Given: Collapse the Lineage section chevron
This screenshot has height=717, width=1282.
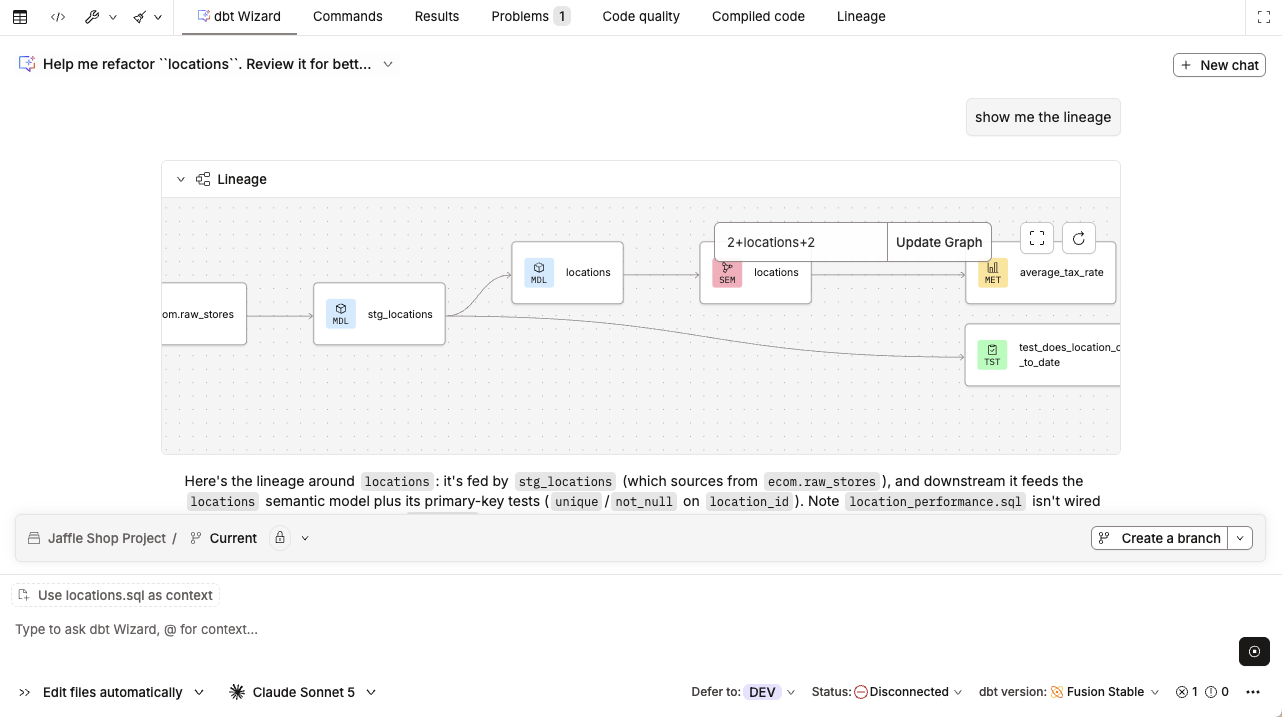Looking at the screenshot, I should click(181, 180).
